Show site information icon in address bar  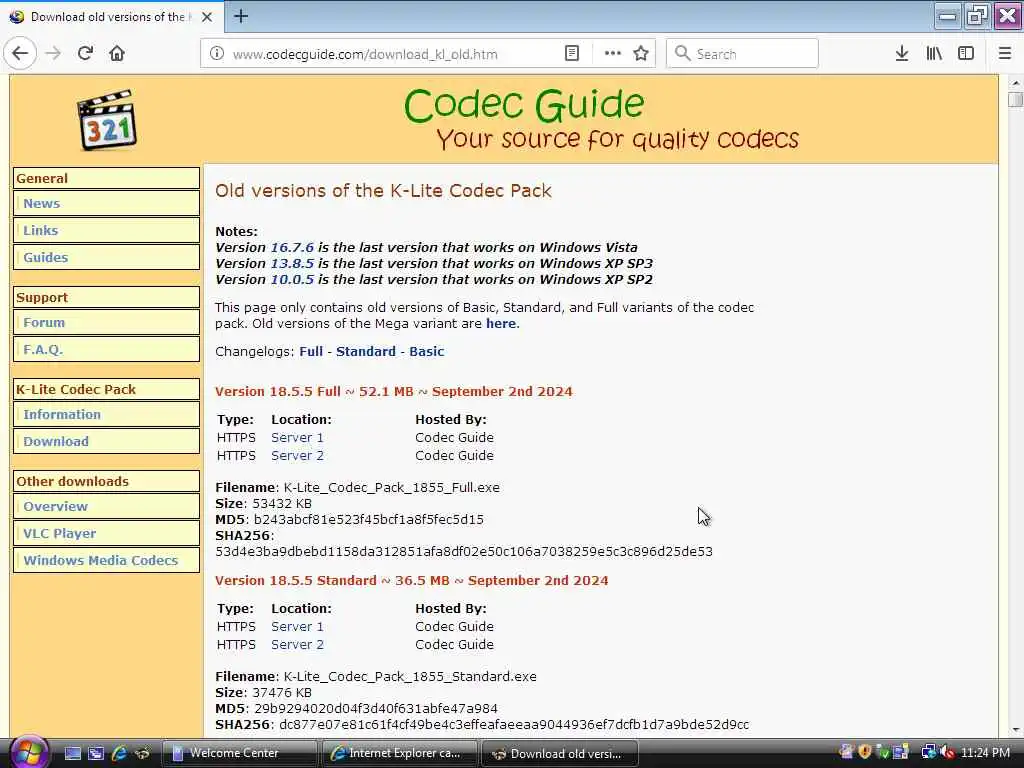(217, 54)
